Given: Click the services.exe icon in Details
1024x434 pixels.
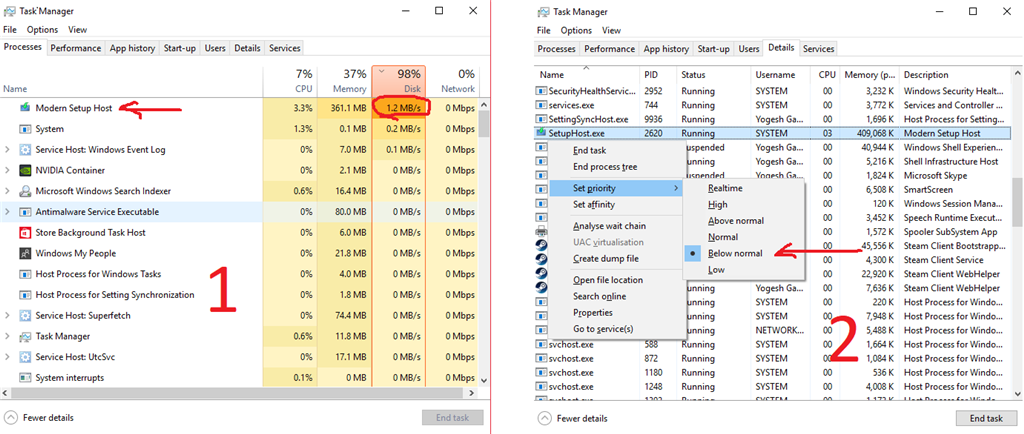Looking at the screenshot, I should tap(541, 105).
